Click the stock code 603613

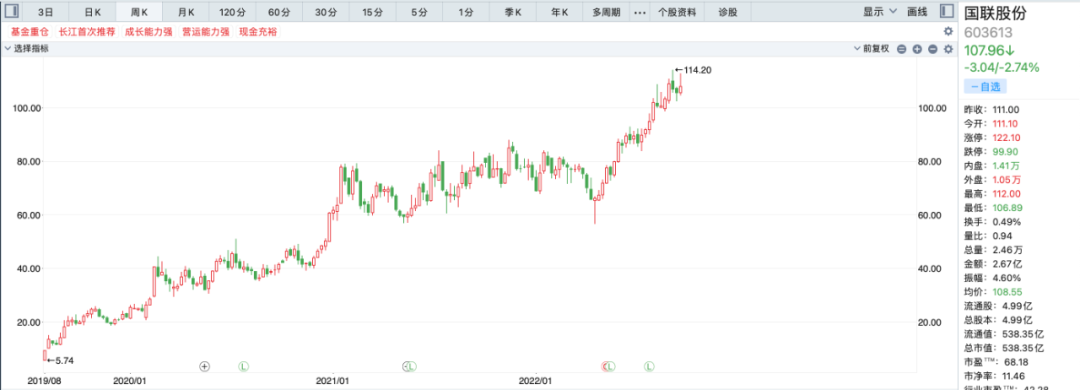[988, 32]
